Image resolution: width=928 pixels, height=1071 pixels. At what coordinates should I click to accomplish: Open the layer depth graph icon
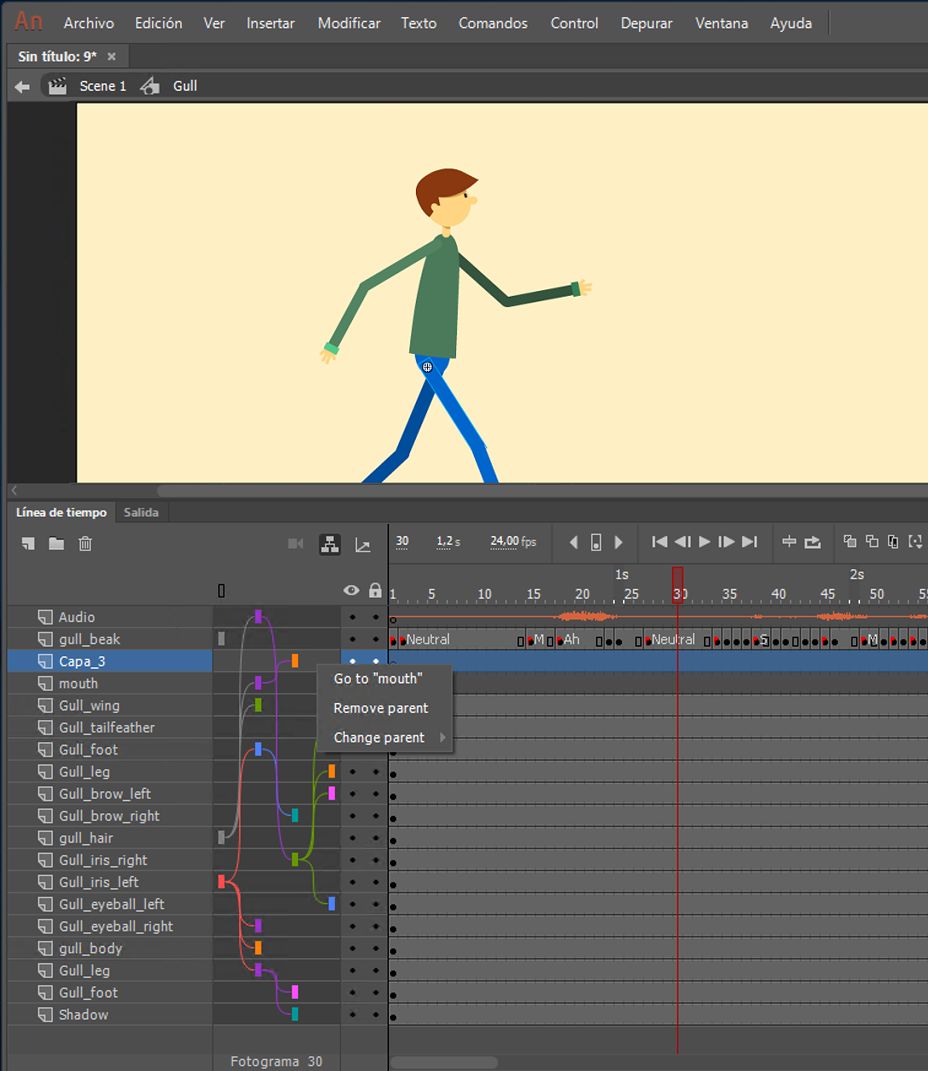[x=363, y=544]
